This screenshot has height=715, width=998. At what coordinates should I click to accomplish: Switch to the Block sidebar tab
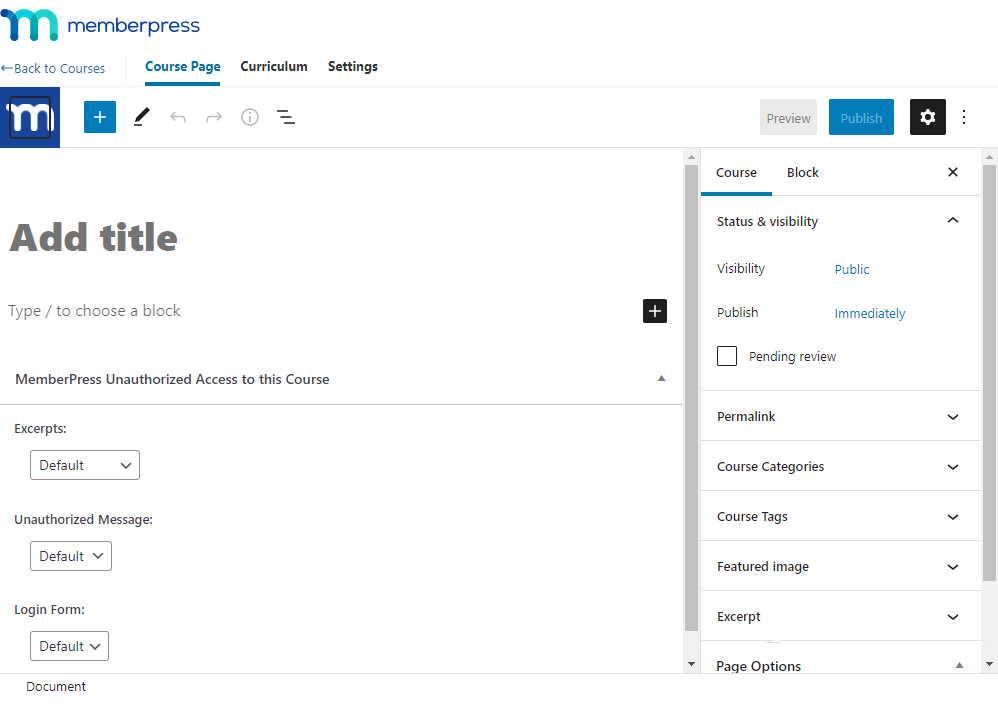point(802,172)
